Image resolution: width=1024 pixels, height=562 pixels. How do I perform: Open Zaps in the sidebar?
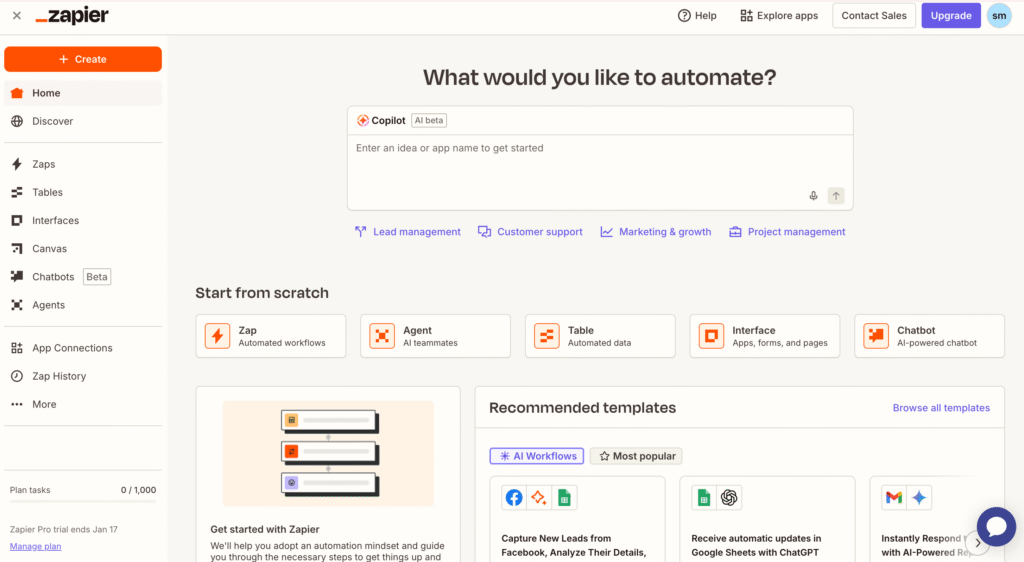pos(43,164)
